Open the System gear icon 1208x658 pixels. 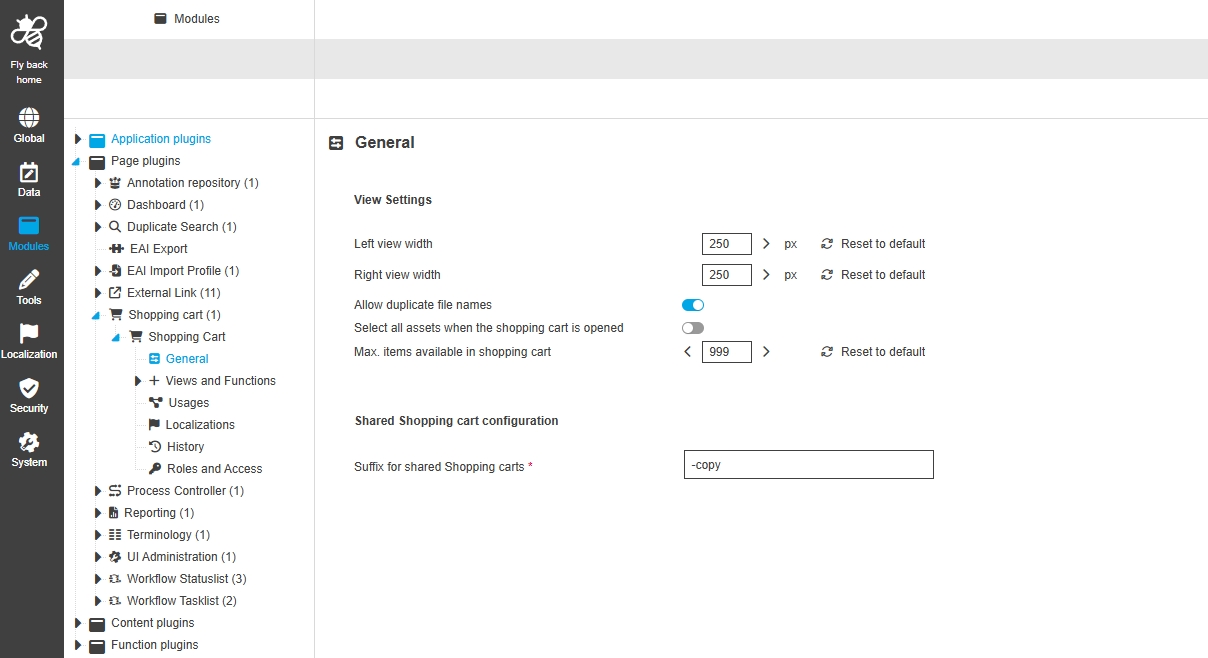click(29, 442)
